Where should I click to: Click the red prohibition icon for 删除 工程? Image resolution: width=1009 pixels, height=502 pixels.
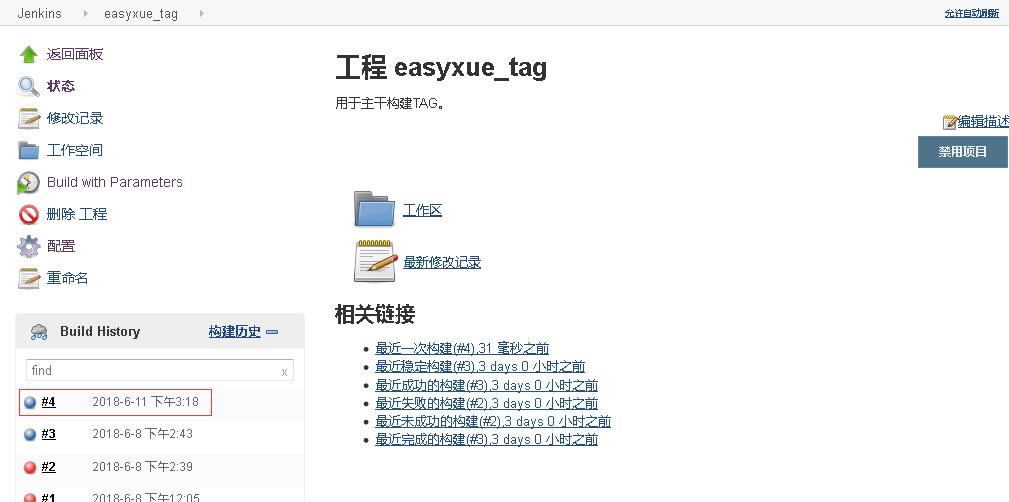click(x=28, y=214)
